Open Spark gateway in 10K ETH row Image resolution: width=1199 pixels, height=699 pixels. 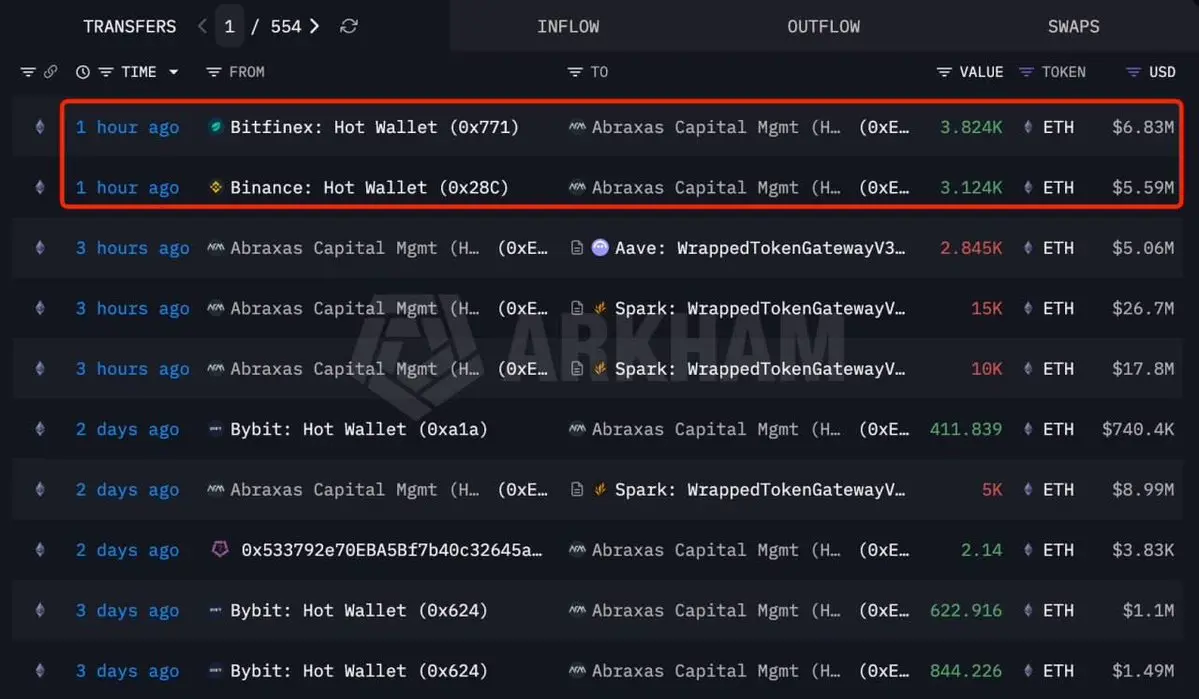tap(760, 369)
